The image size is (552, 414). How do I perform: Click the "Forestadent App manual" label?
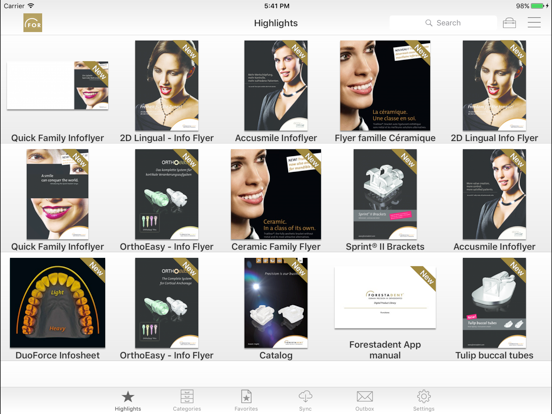coord(385,350)
